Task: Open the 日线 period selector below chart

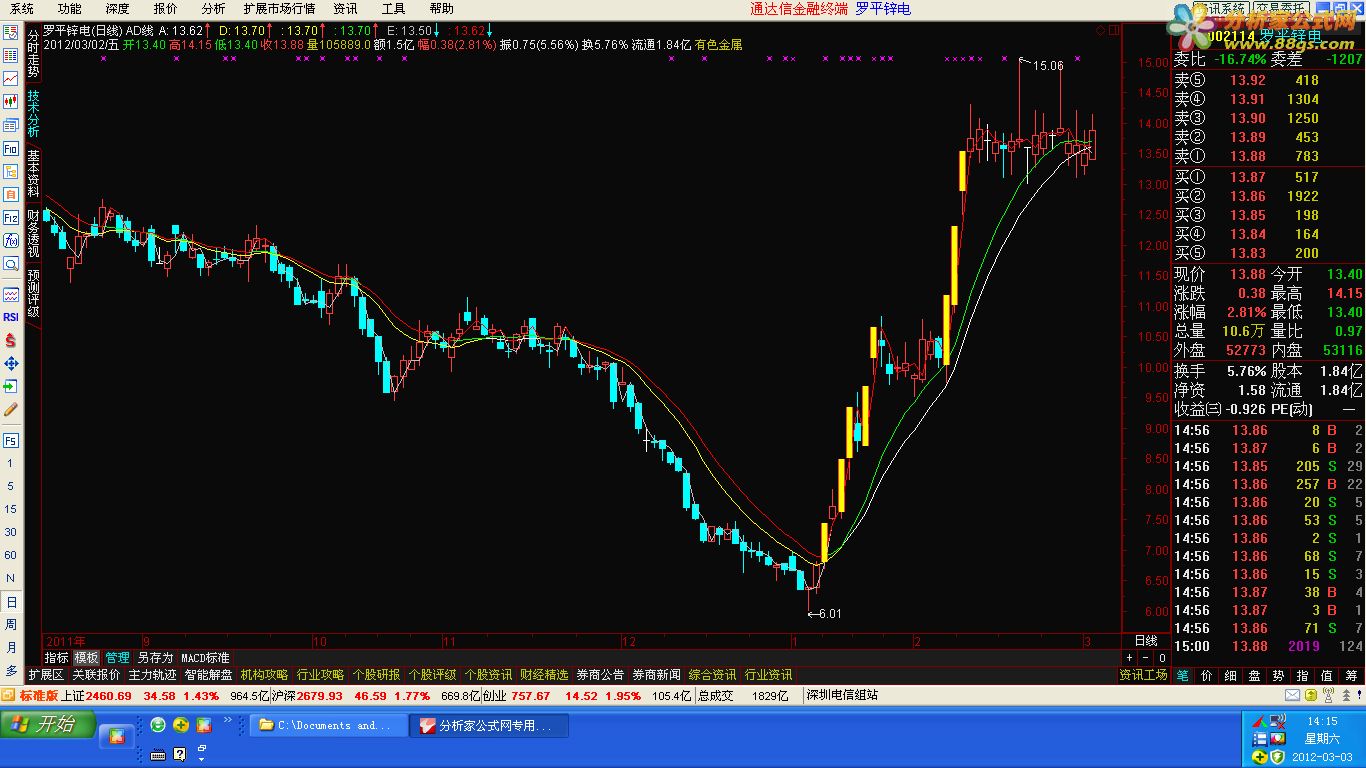Action: tap(1145, 640)
